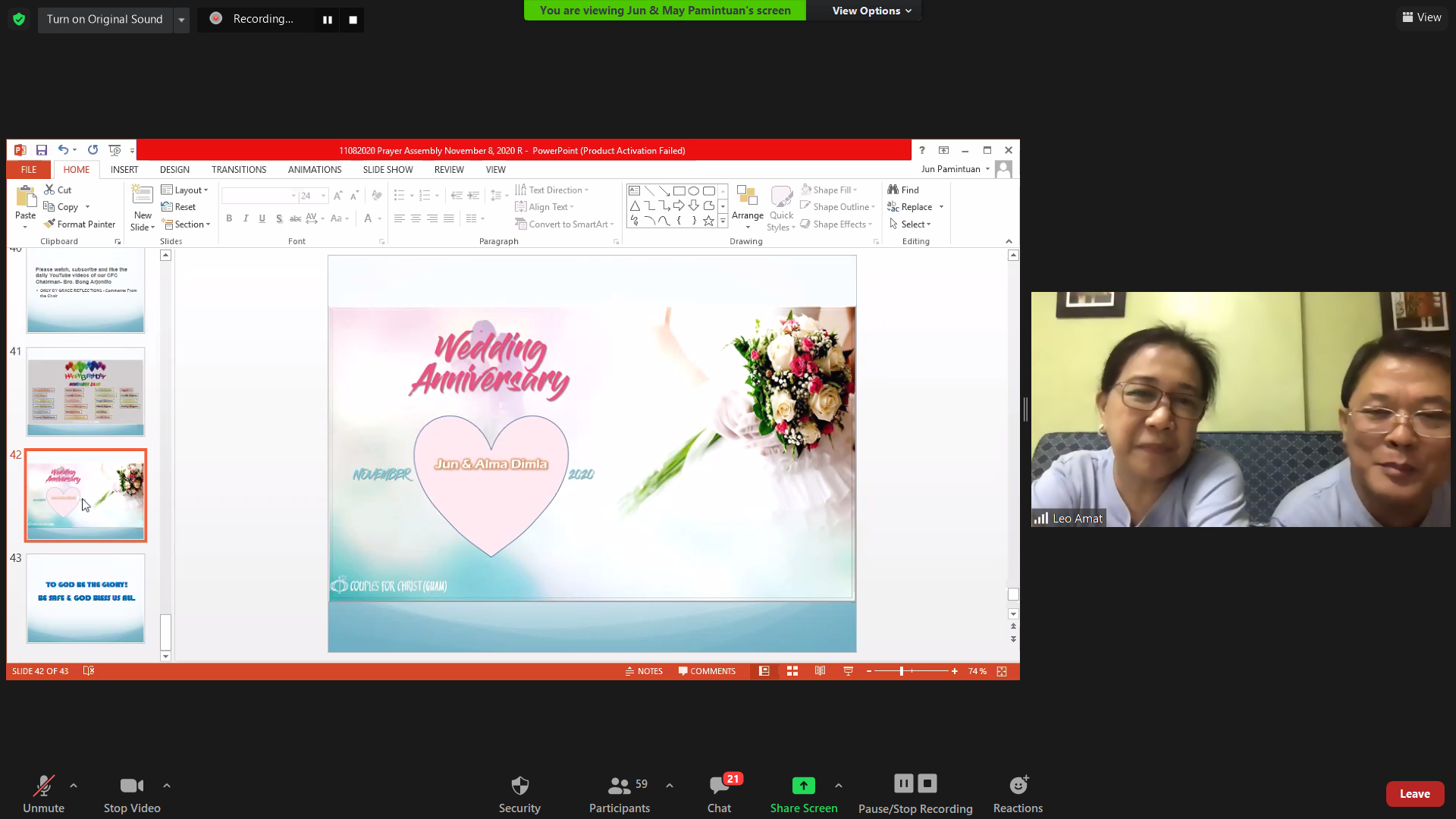Select slide 41 birthday thumbnail

(86, 392)
